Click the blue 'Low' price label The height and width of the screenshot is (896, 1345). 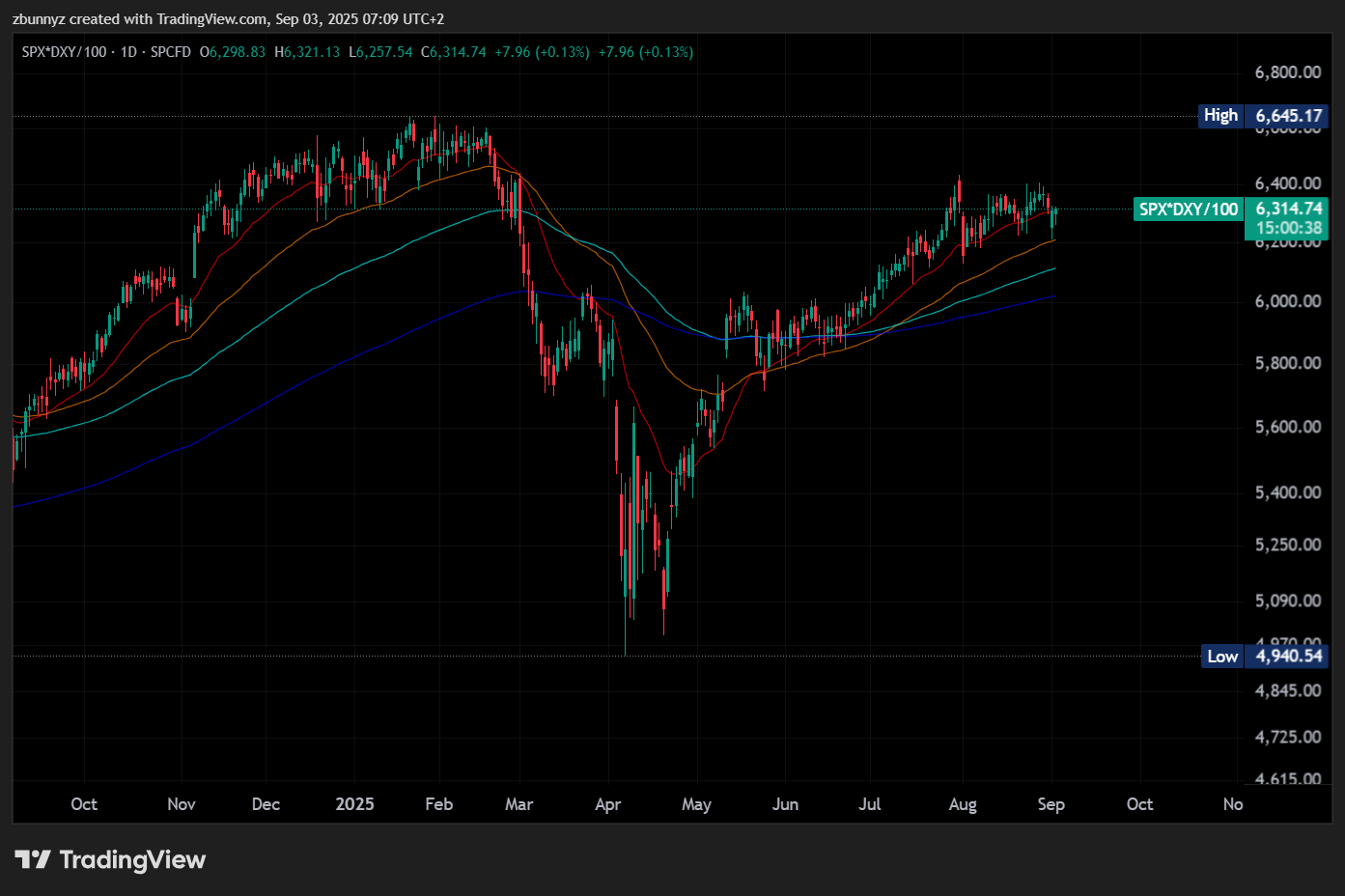pyautogui.click(x=1222, y=657)
